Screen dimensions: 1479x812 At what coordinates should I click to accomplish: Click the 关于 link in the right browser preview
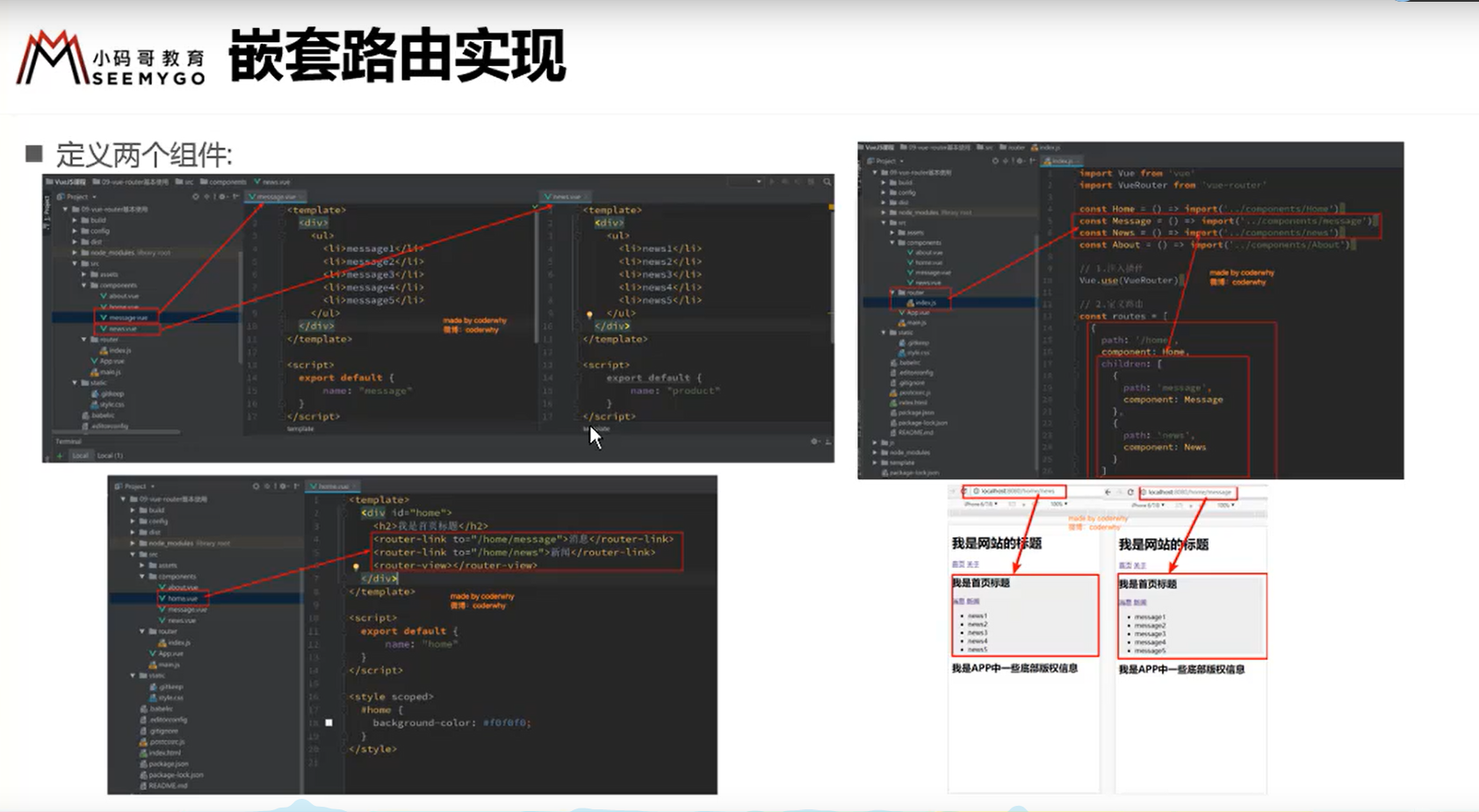tap(1139, 565)
